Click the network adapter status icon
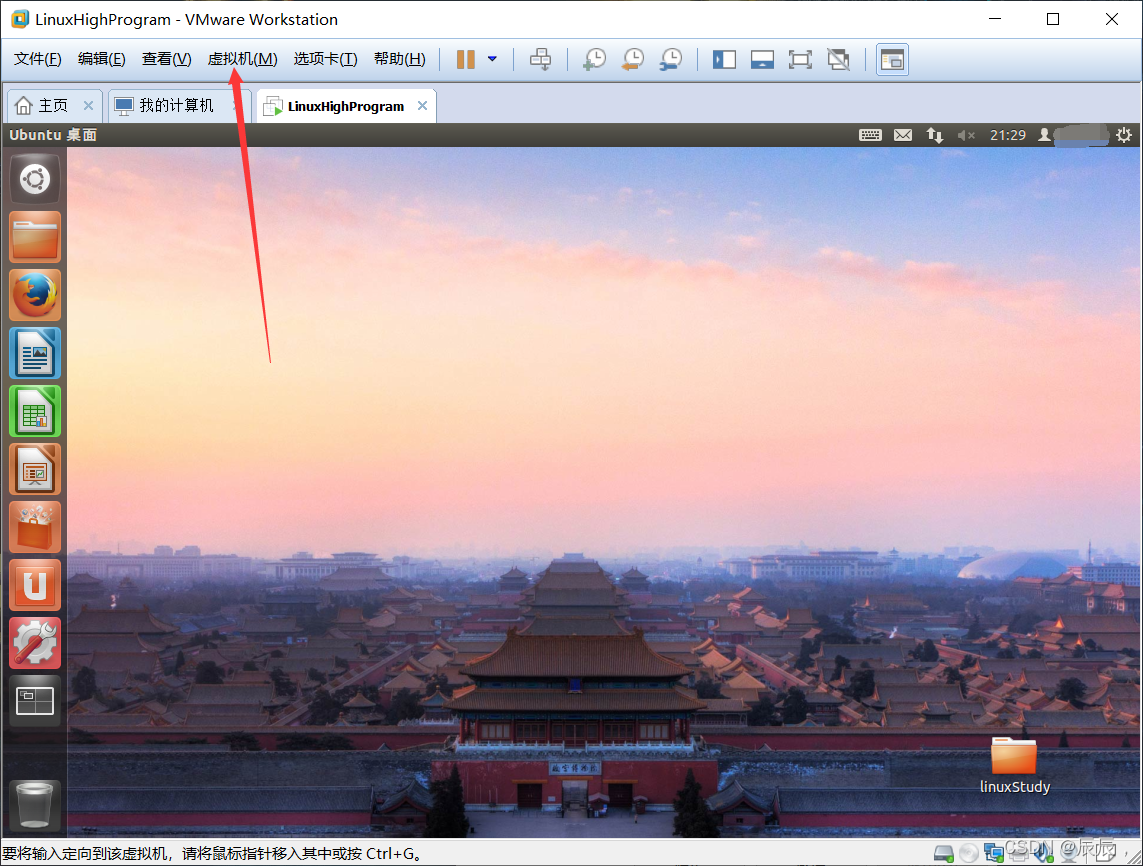Image resolution: width=1143 pixels, height=866 pixels. click(994, 852)
